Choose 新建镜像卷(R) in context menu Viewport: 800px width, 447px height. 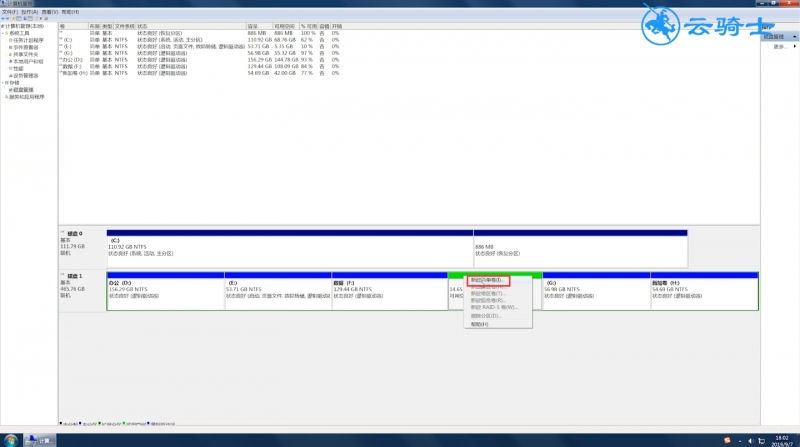pos(488,301)
